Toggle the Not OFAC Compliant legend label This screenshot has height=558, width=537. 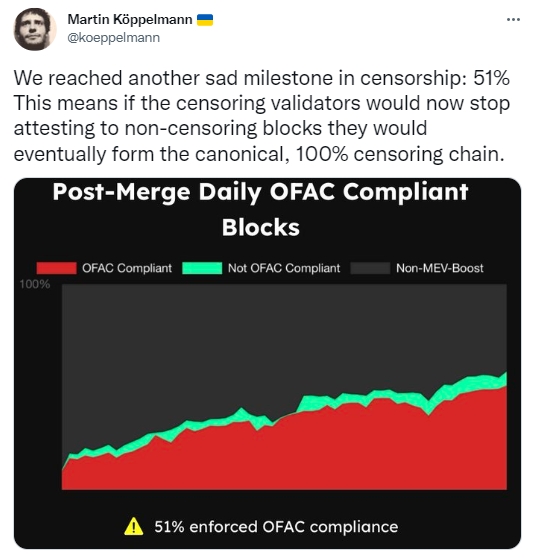pyautogui.click(x=284, y=268)
